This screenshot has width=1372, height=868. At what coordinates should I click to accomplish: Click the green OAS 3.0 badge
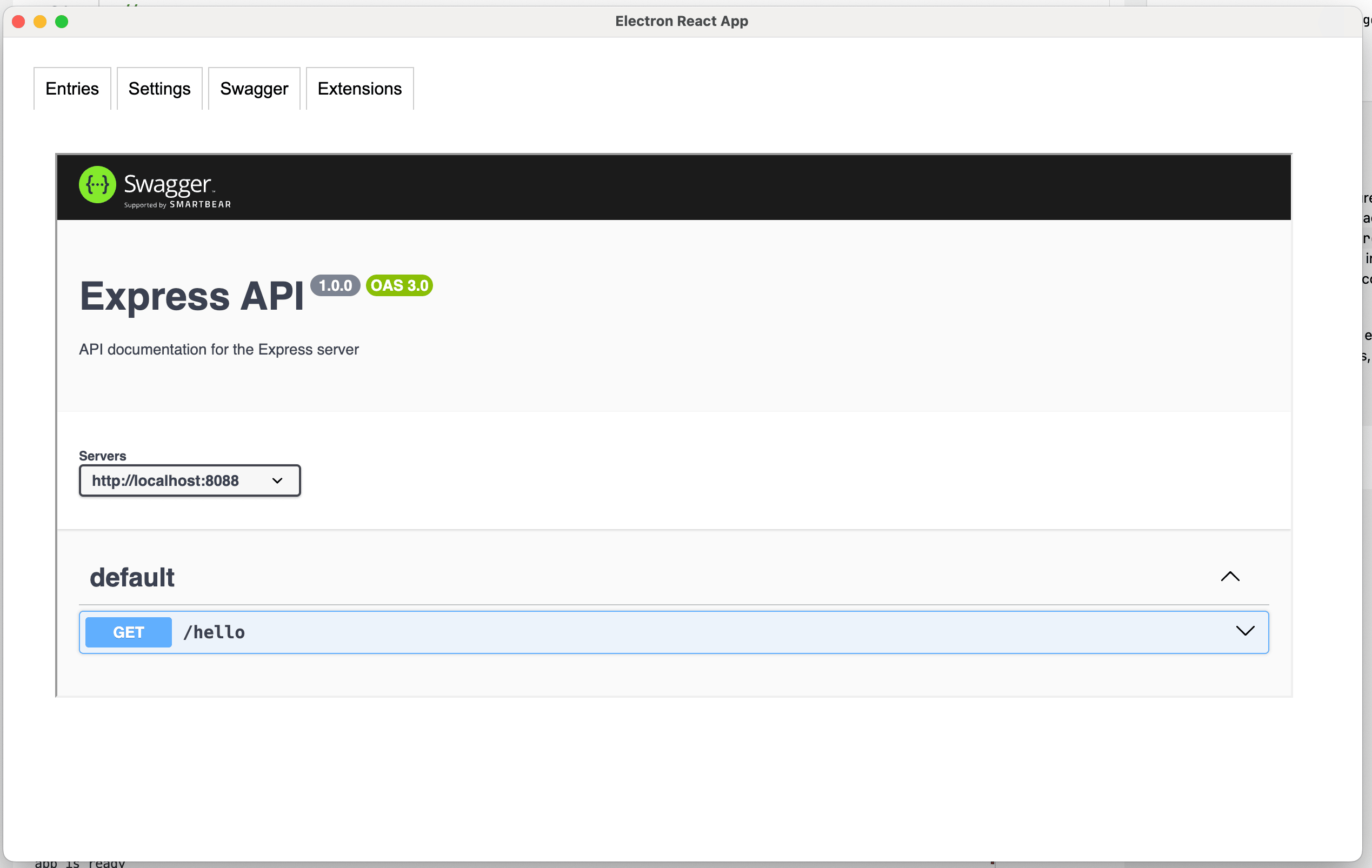tap(399, 285)
